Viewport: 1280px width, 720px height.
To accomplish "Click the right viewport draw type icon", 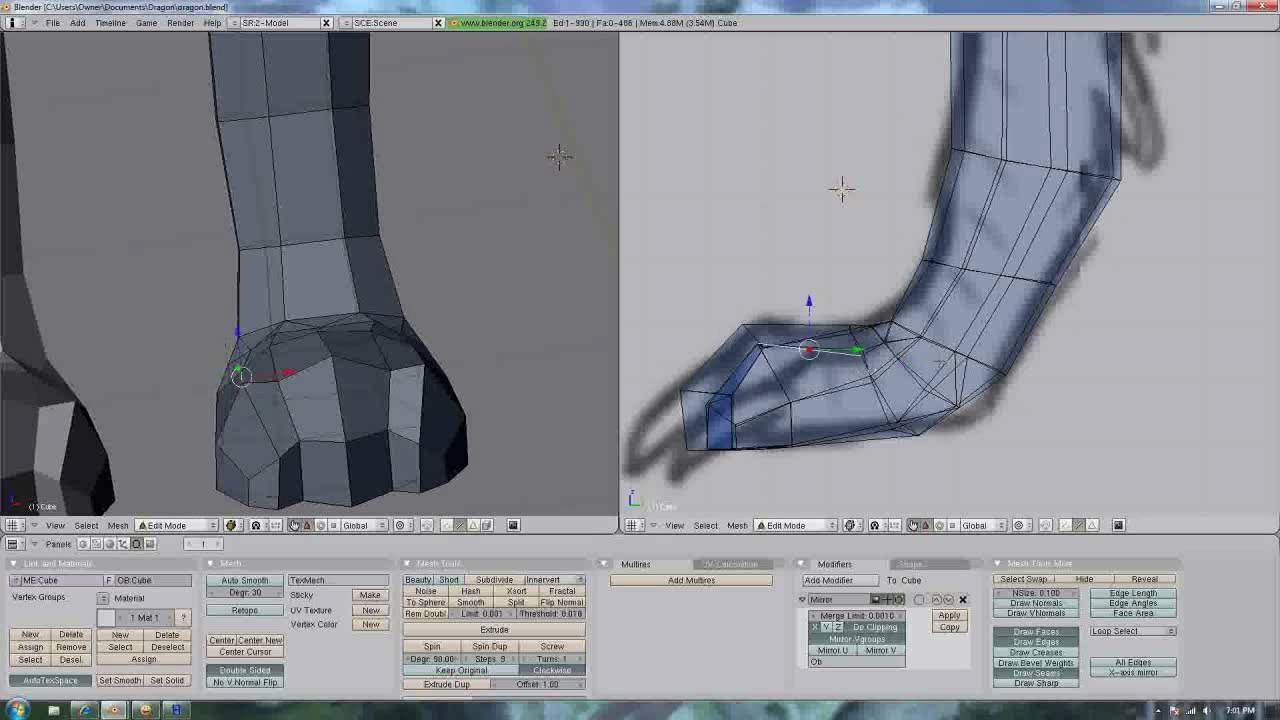I will tap(850, 525).
